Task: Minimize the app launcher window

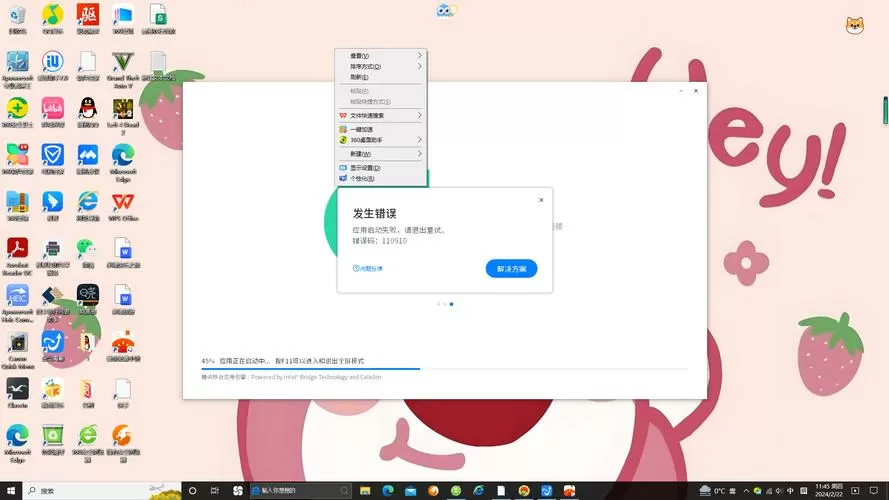Action: click(x=681, y=91)
